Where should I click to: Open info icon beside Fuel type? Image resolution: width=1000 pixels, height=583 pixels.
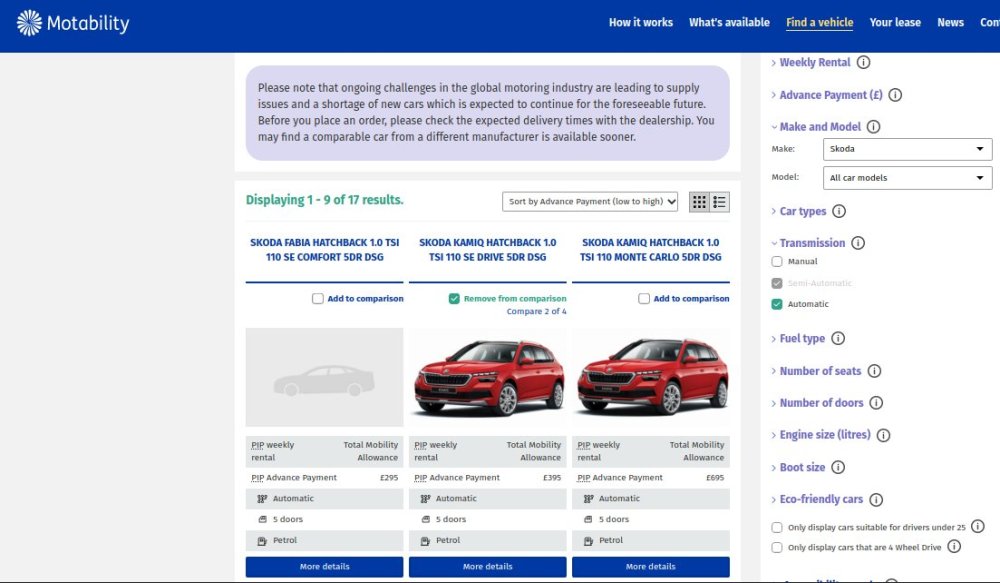839,339
